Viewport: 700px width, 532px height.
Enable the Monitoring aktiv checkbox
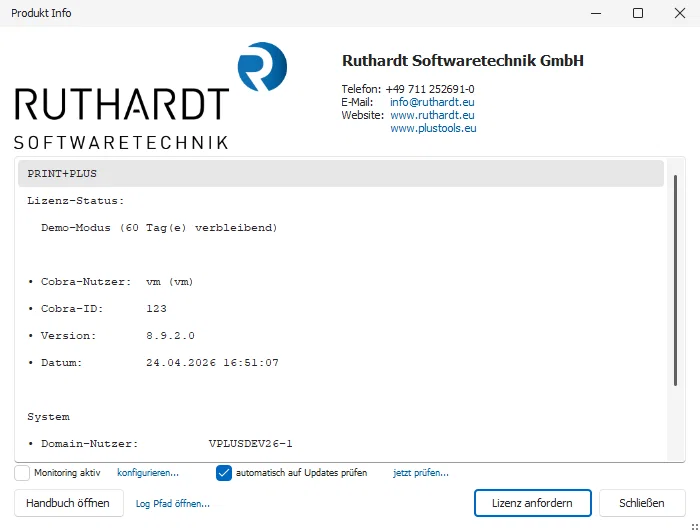tap(22, 473)
